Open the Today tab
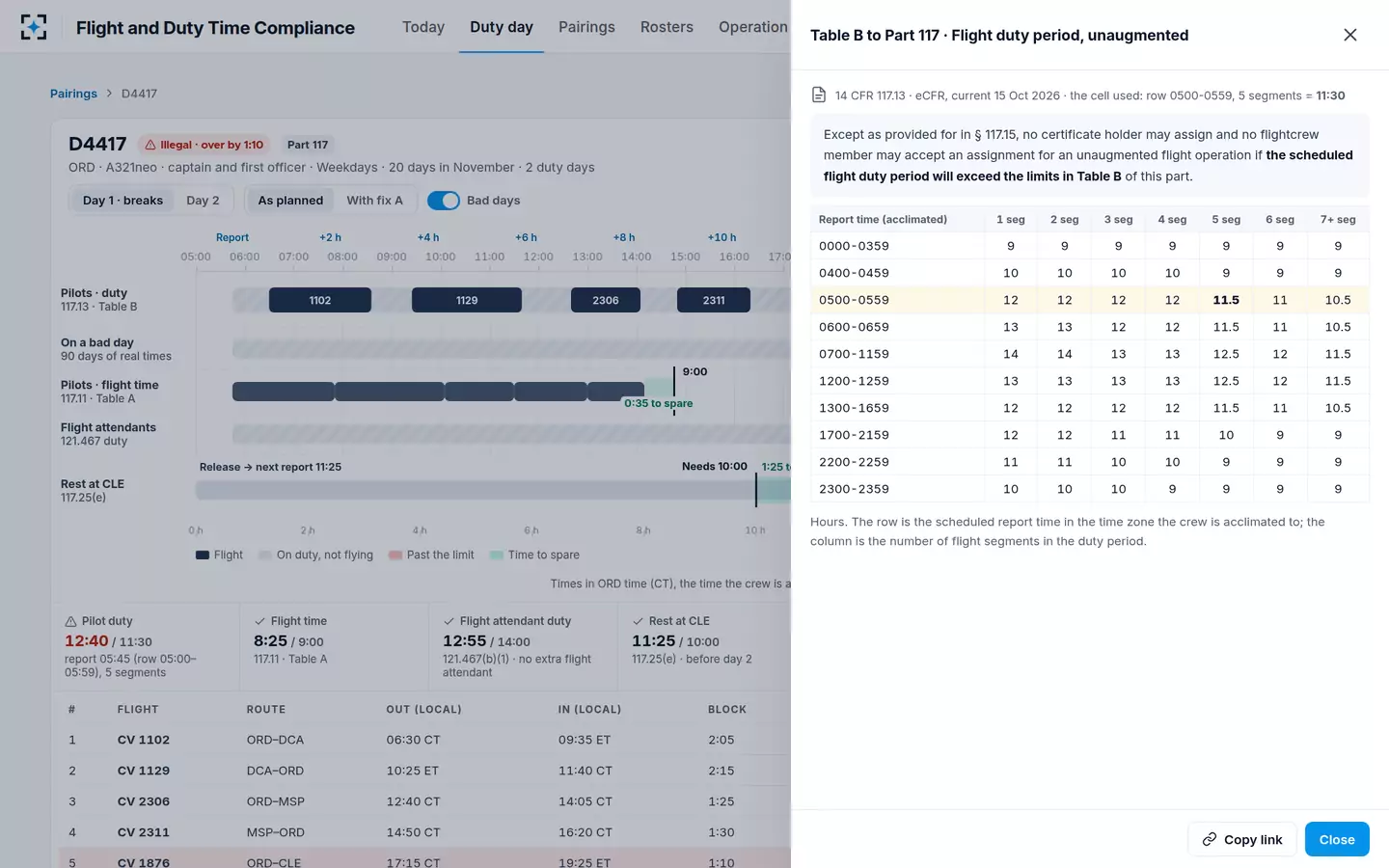This screenshot has height=868, width=1389. (423, 27)
